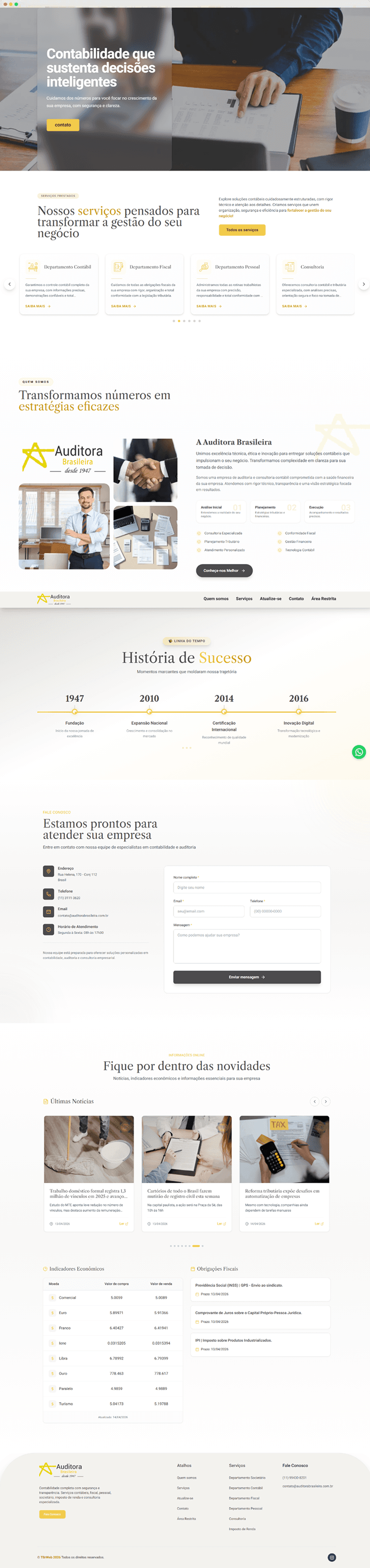This screenshot has height=1568, width=370.
Task: Click the Departamento Fiscal service icon
Action: (x=118, y=267)
